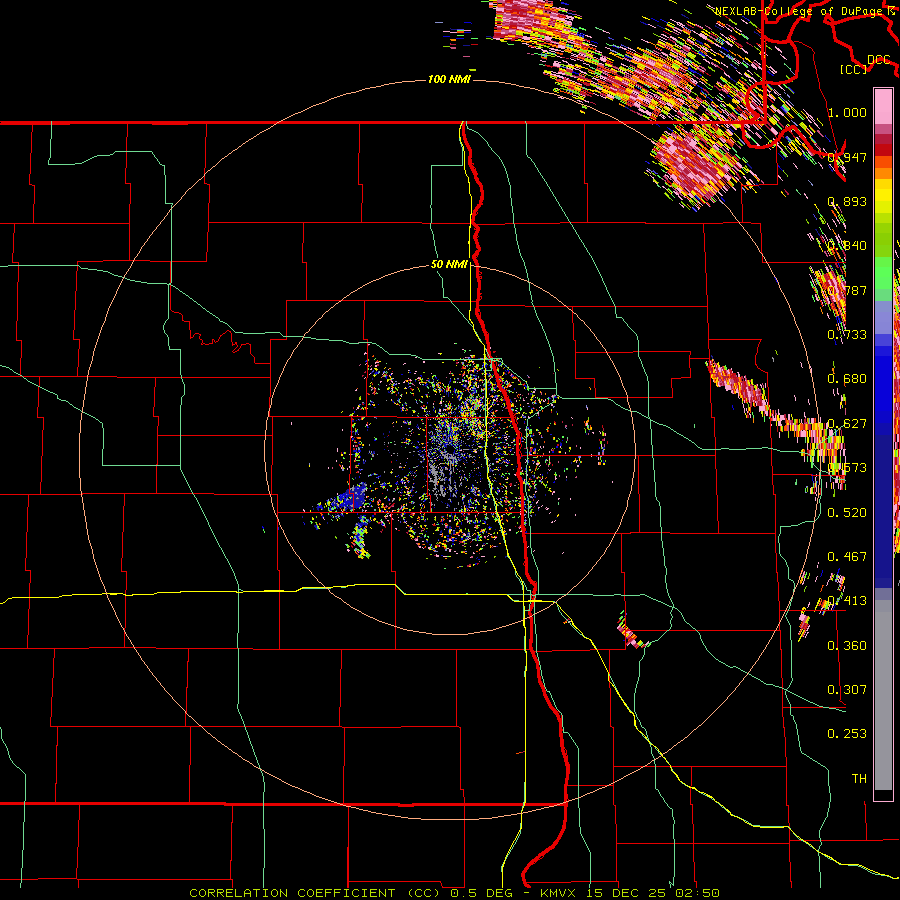Click the "100 NMI" range ring label
The width and height of the screenshot is (900, 900).
click(x=449, y=79)
